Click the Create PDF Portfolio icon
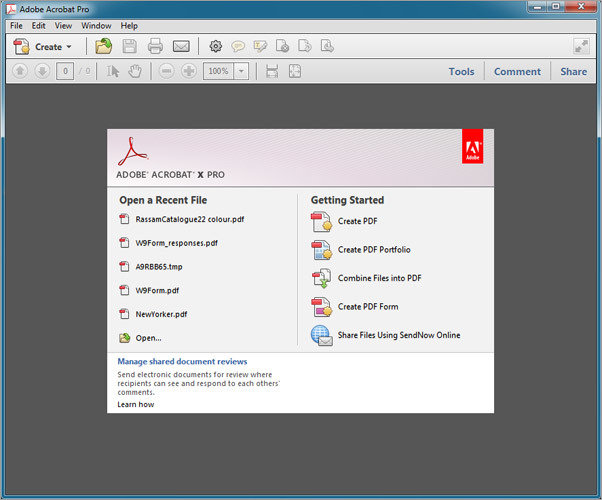The width and height of the screenshot is (602, 500). (x=321, y=250)
